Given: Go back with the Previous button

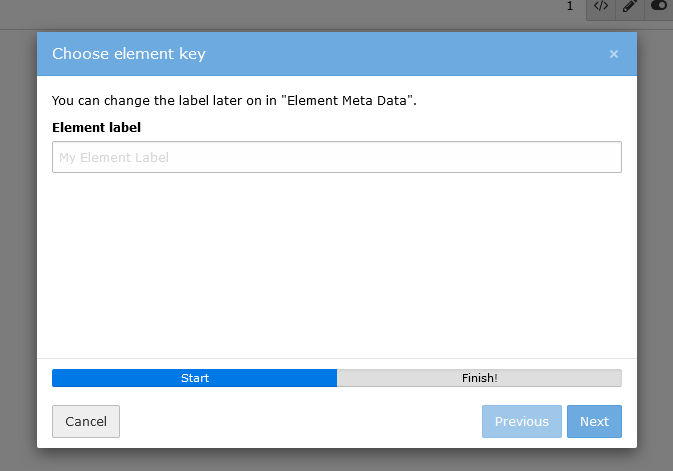Looking at the screenshot, I should pyautogui.click(x=521, y=421).
